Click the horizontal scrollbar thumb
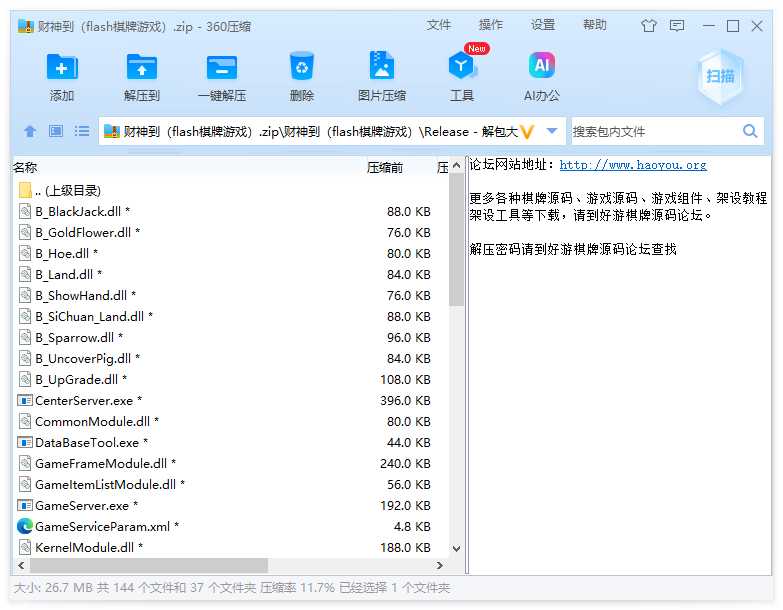The width and height of the screenshot is (783, 610). (x=149, y=566)
